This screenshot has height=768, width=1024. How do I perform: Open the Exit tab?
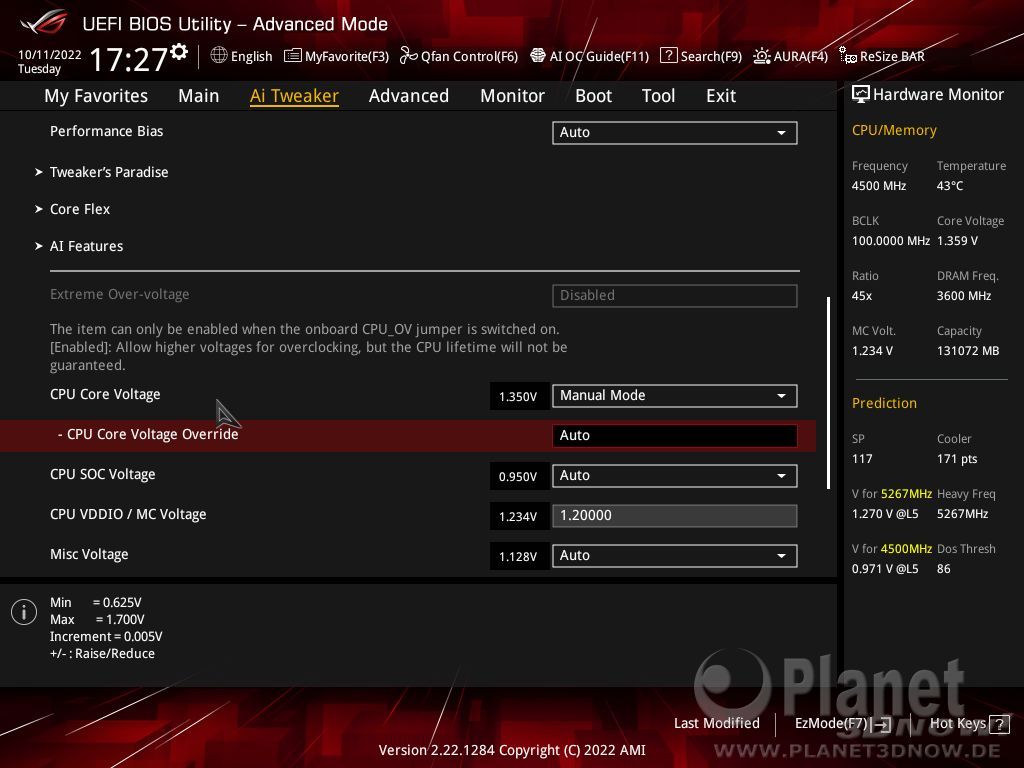pyautogui.click(x=721, y=96)
